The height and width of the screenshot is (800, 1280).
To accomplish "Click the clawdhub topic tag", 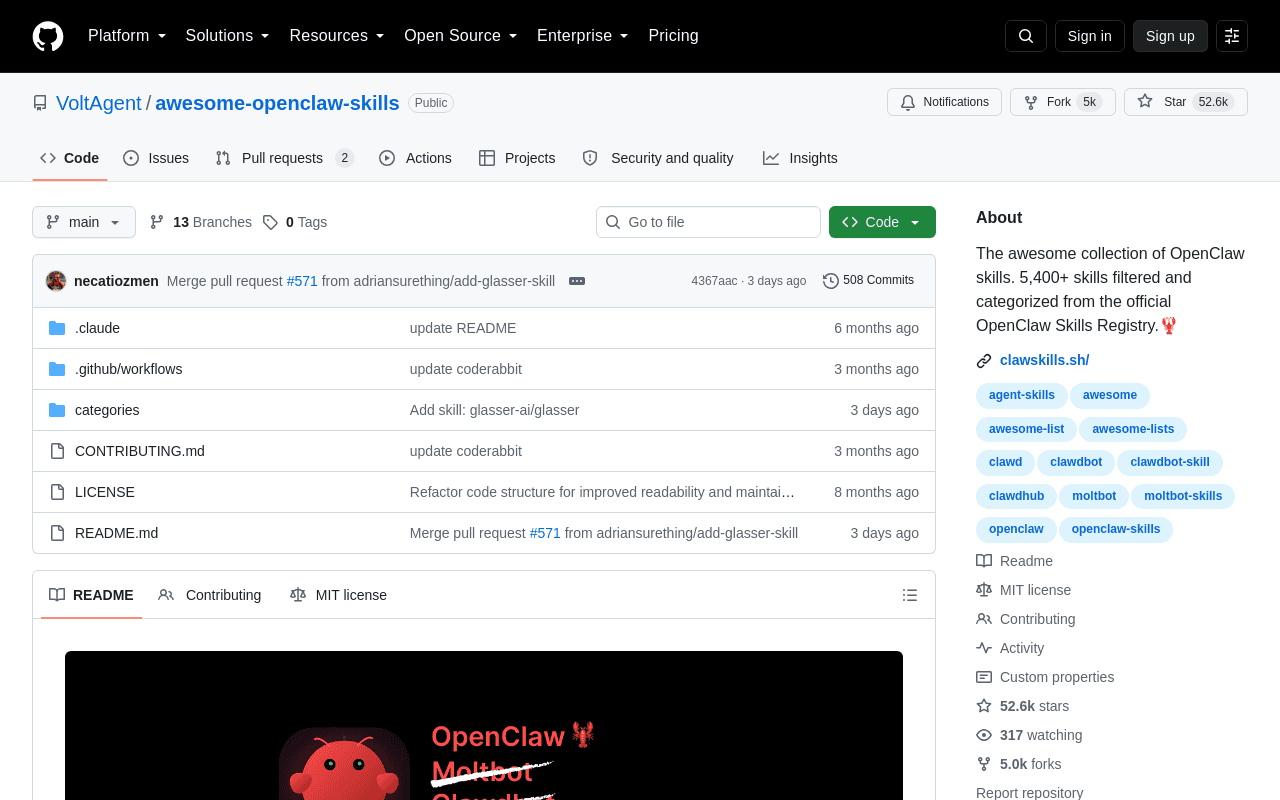I will point(1016,497).
